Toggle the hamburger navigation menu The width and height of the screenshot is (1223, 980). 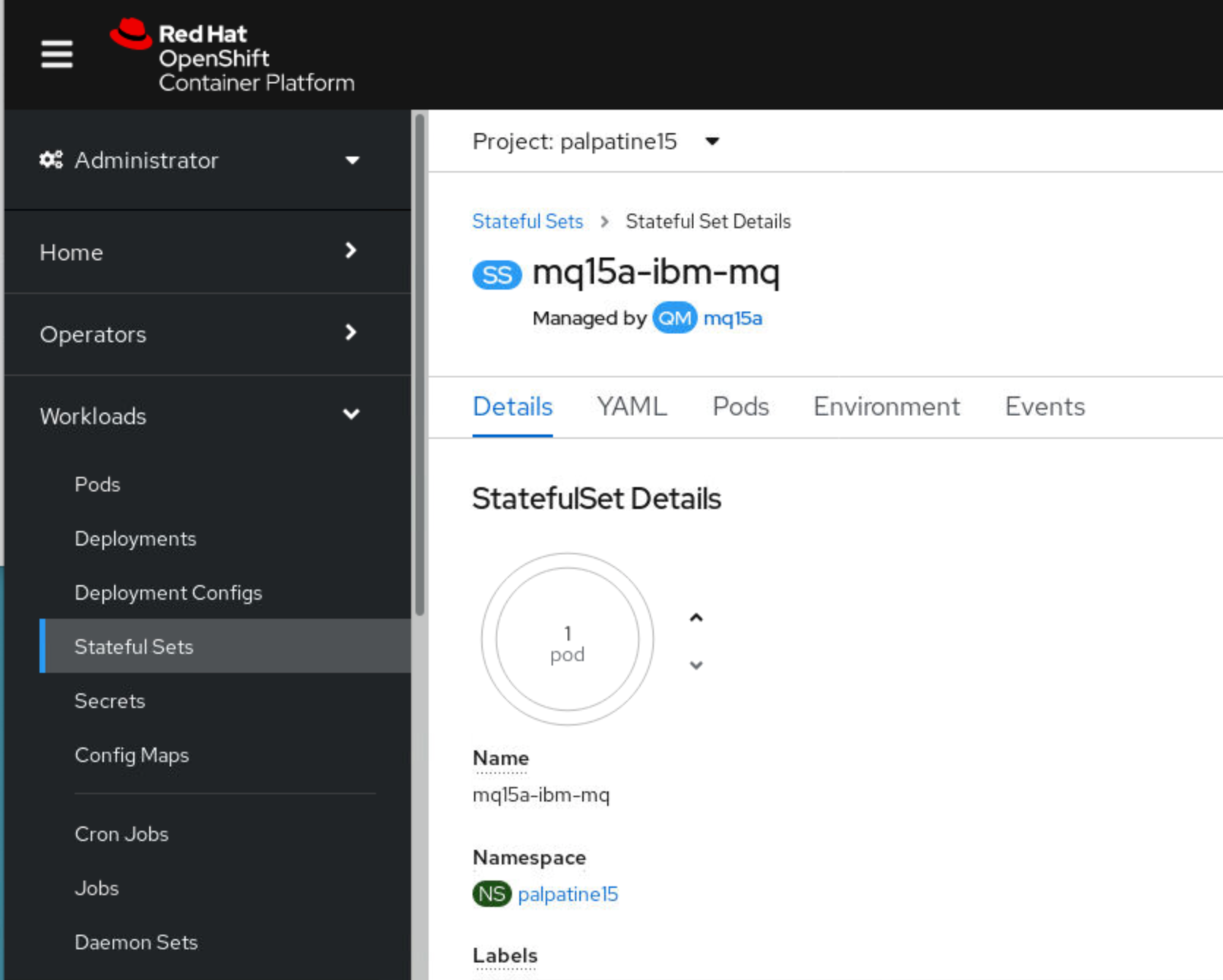click(x=57, y=54)
